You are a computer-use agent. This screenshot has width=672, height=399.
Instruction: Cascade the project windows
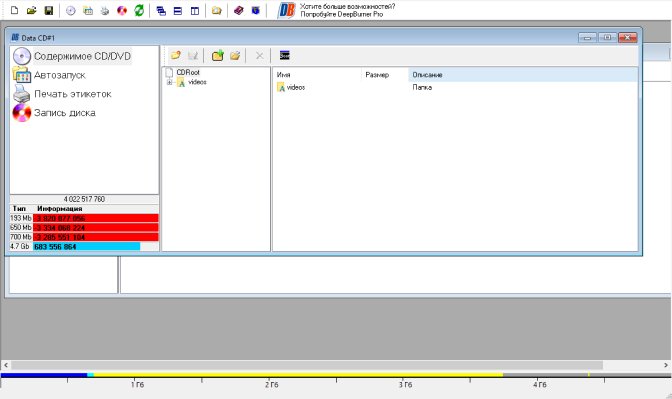point(161,11)
